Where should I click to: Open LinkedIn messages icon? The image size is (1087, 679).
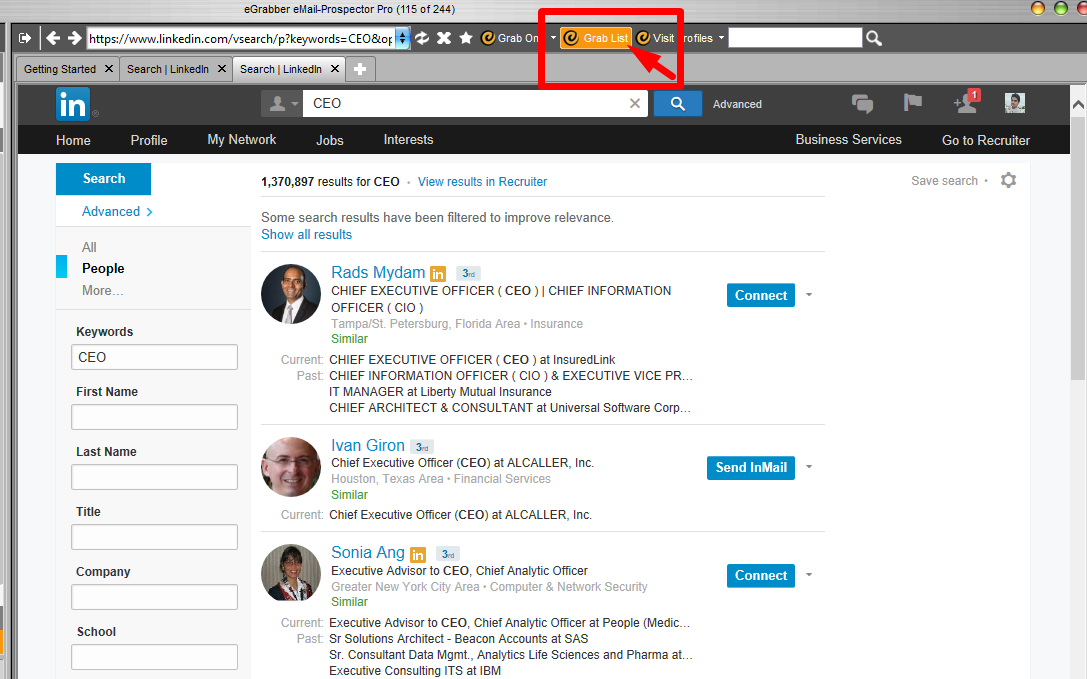862,103
